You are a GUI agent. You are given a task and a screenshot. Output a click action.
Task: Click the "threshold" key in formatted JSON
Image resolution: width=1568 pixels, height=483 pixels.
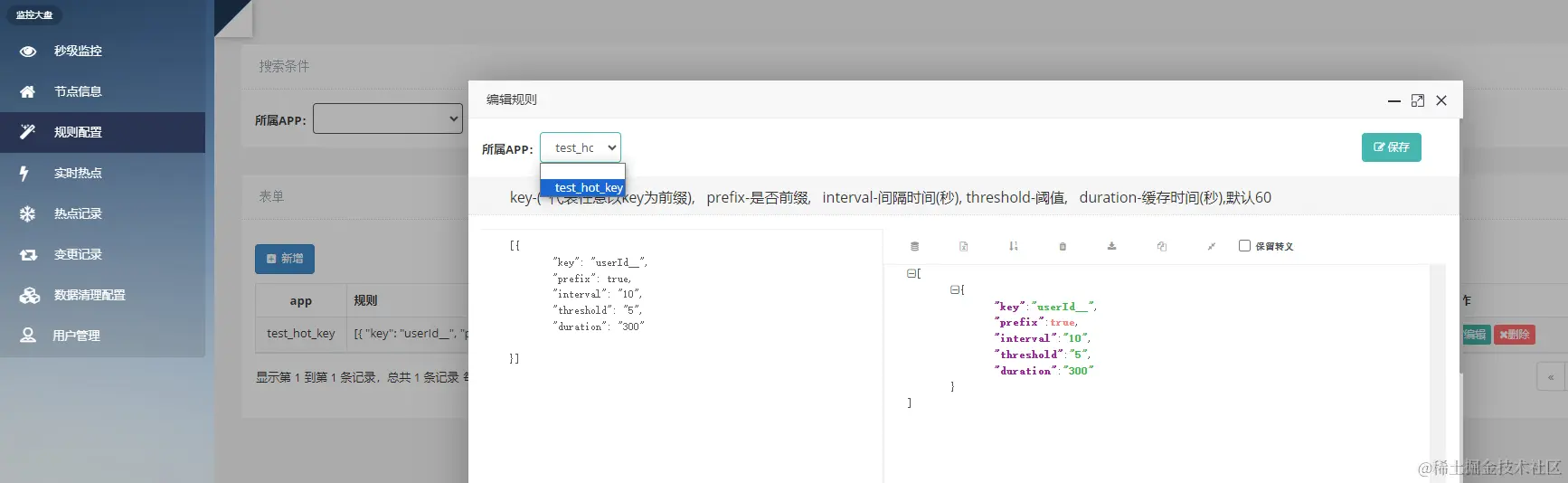pyautogui.click(x=1028, y=355)
